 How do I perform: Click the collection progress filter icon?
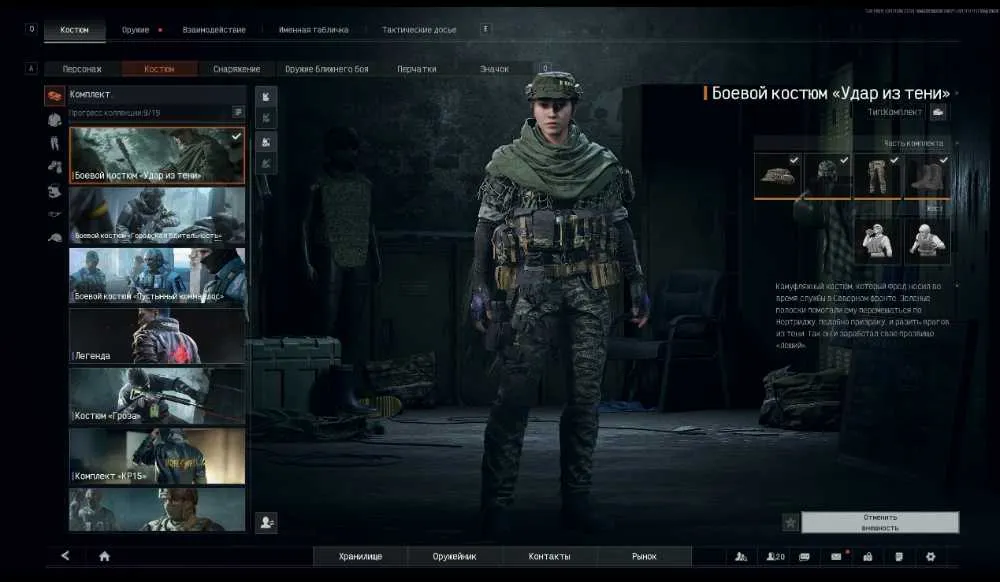click(238, 113)
